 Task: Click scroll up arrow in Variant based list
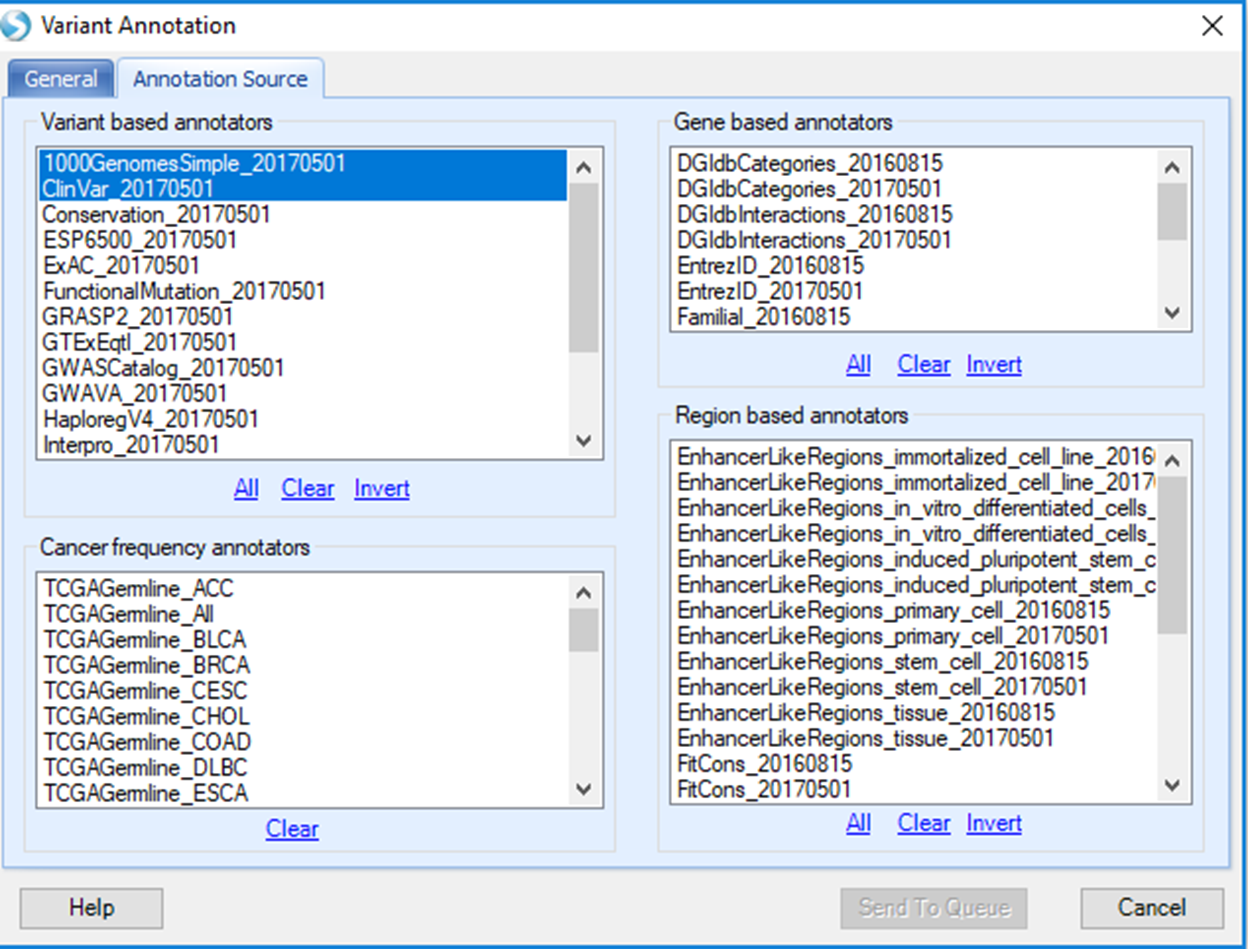[x=585, y=166]
